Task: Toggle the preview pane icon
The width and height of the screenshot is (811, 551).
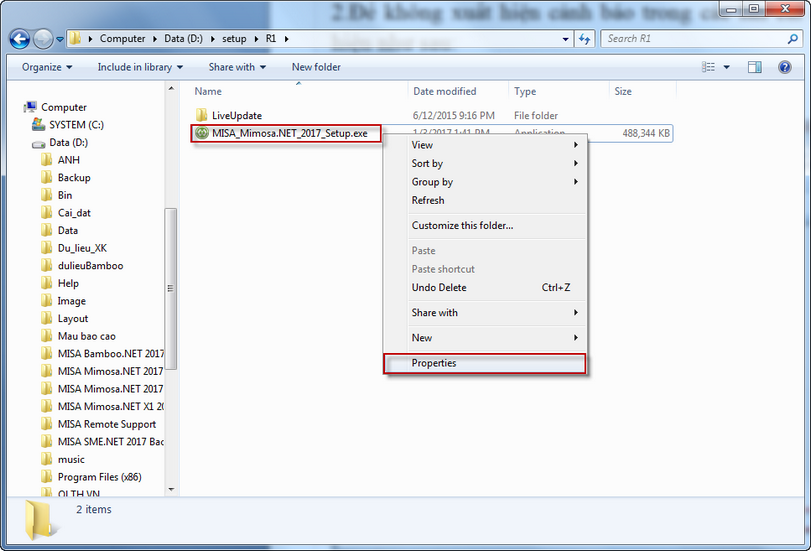Action: coord(755,67)
